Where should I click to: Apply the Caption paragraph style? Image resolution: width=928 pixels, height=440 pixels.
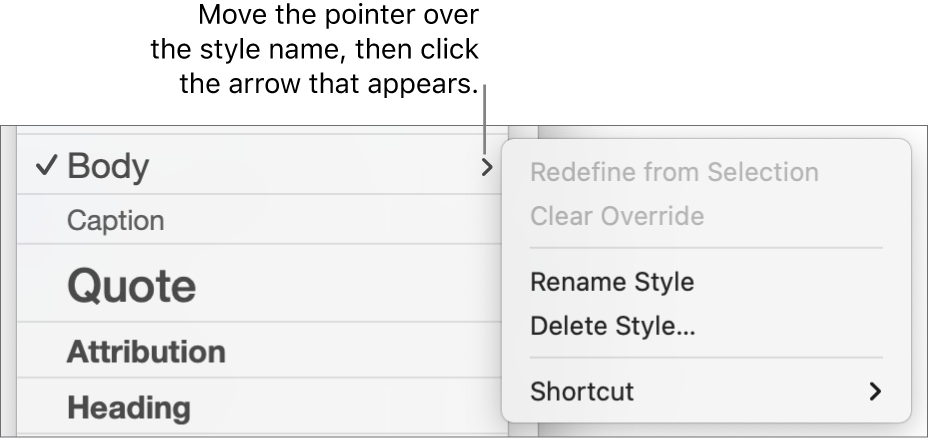115,221
